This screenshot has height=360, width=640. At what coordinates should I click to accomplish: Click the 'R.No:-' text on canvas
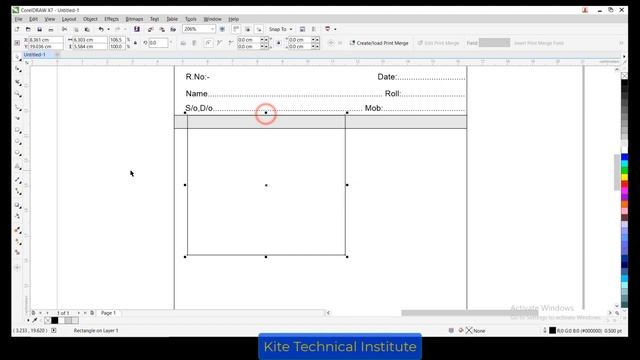198,77
